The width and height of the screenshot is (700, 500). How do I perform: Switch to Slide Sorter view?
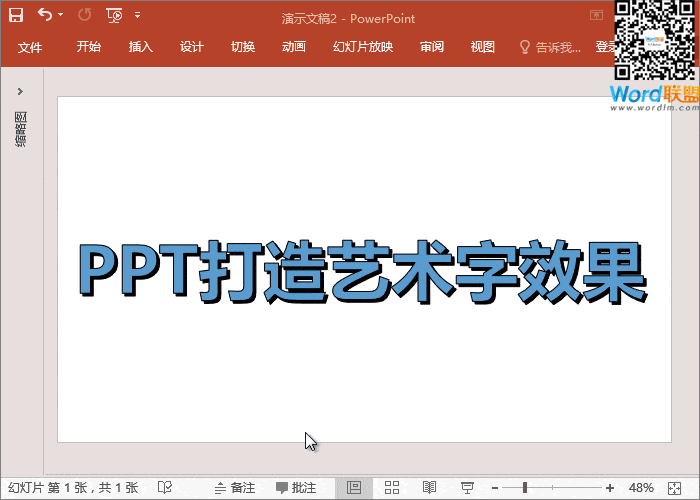click(x=392, y=487)
